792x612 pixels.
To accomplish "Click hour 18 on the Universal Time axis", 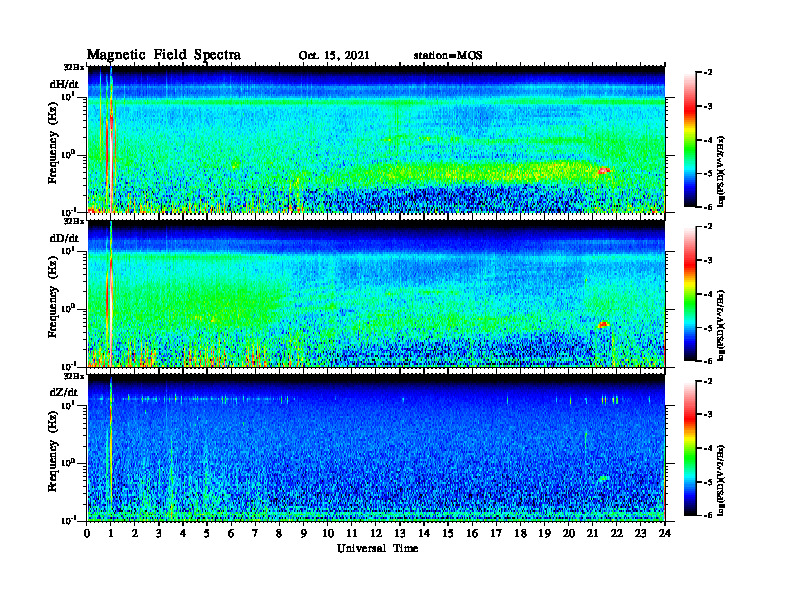I will point(520,534).
